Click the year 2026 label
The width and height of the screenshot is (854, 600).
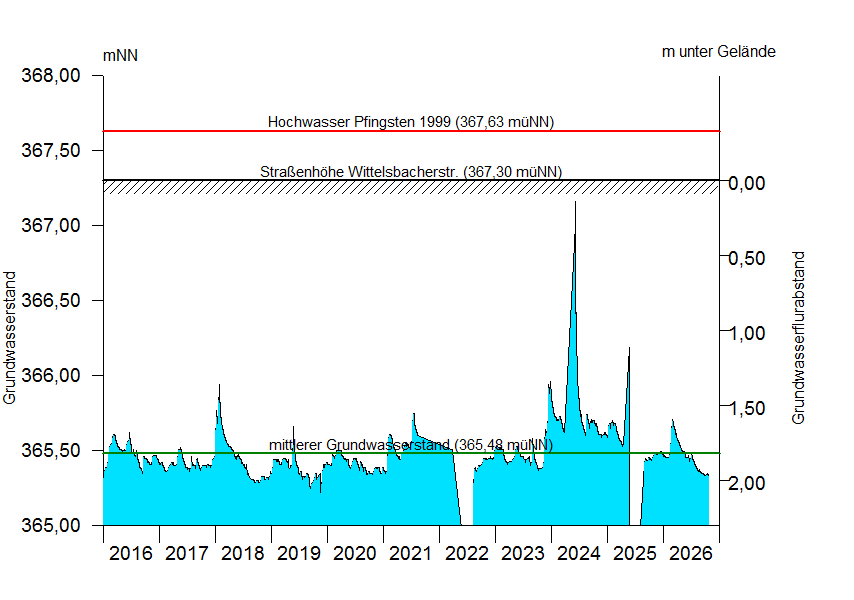point(691,554)
